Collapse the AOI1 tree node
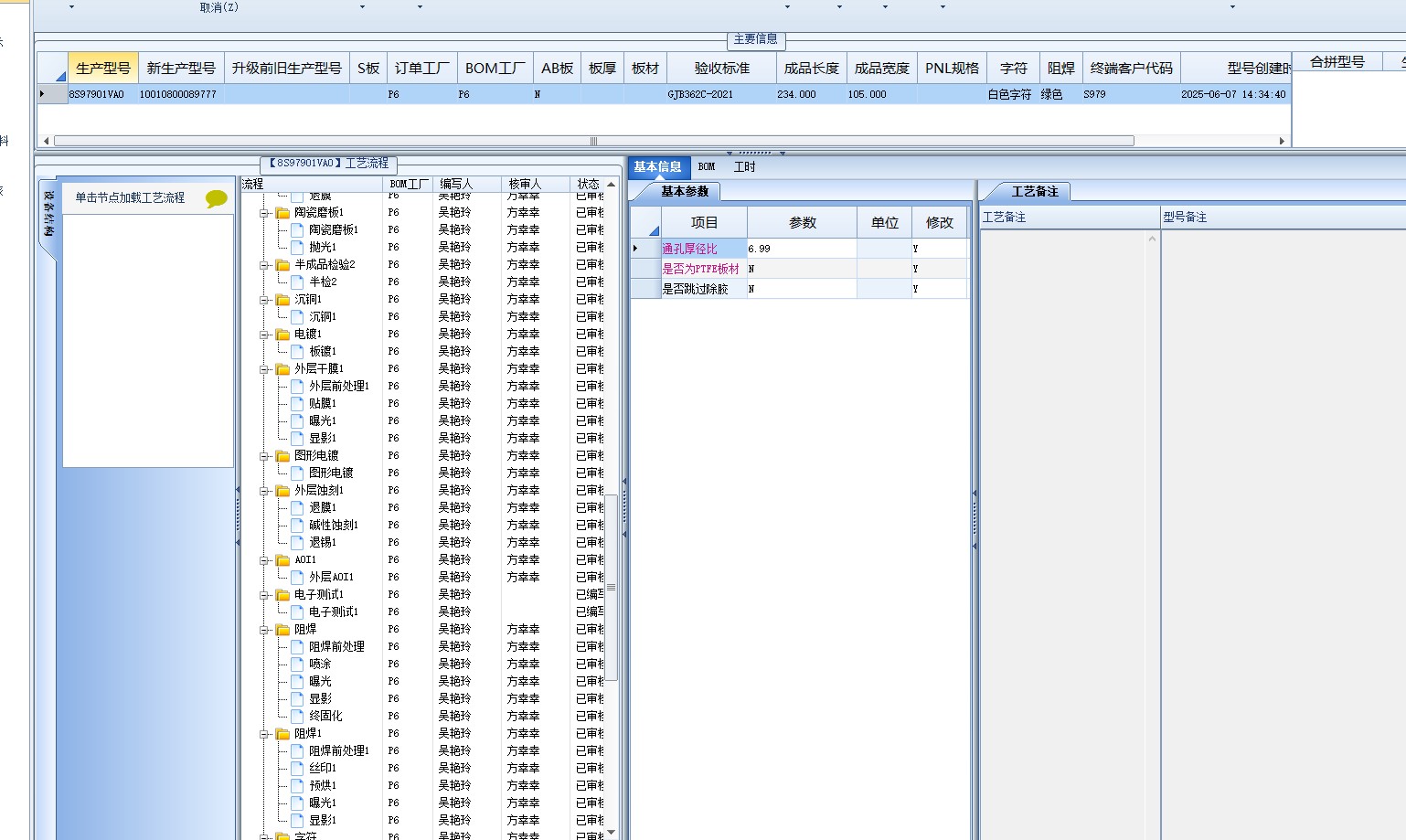Image resolution: width=1406 pixels, height=840 pixels. click(264, 560)
